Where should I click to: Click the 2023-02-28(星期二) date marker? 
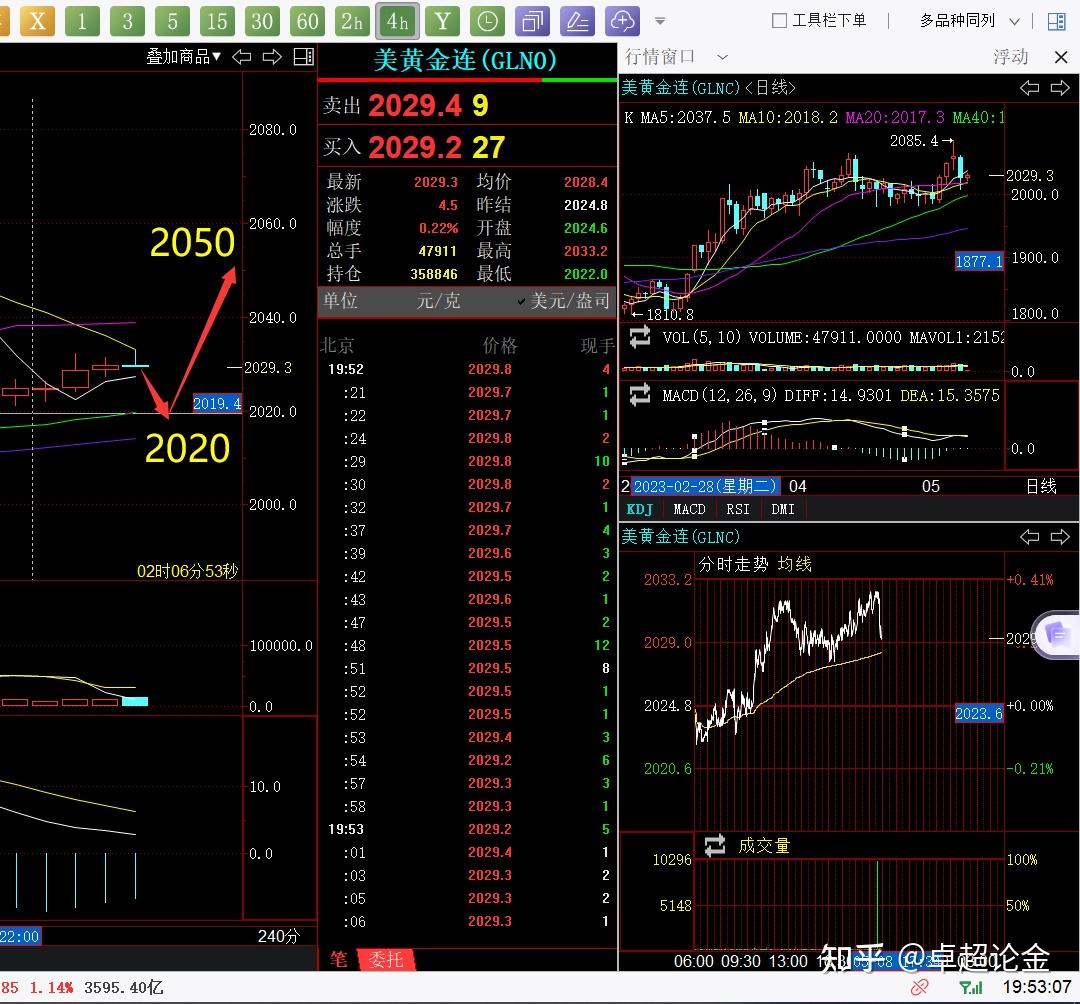pos(705,486)
